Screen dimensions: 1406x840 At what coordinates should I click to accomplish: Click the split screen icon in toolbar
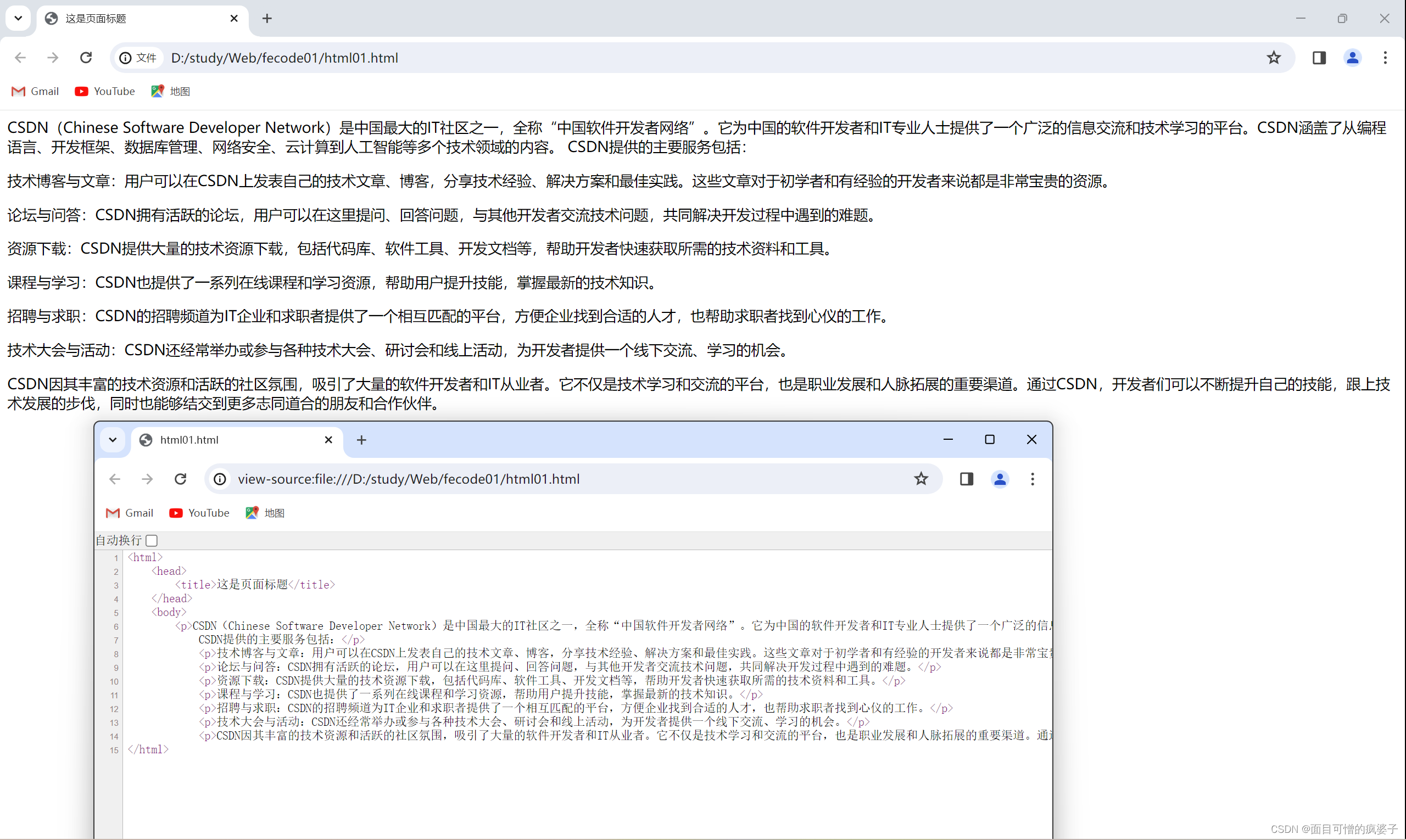[x=1319, y=57]
